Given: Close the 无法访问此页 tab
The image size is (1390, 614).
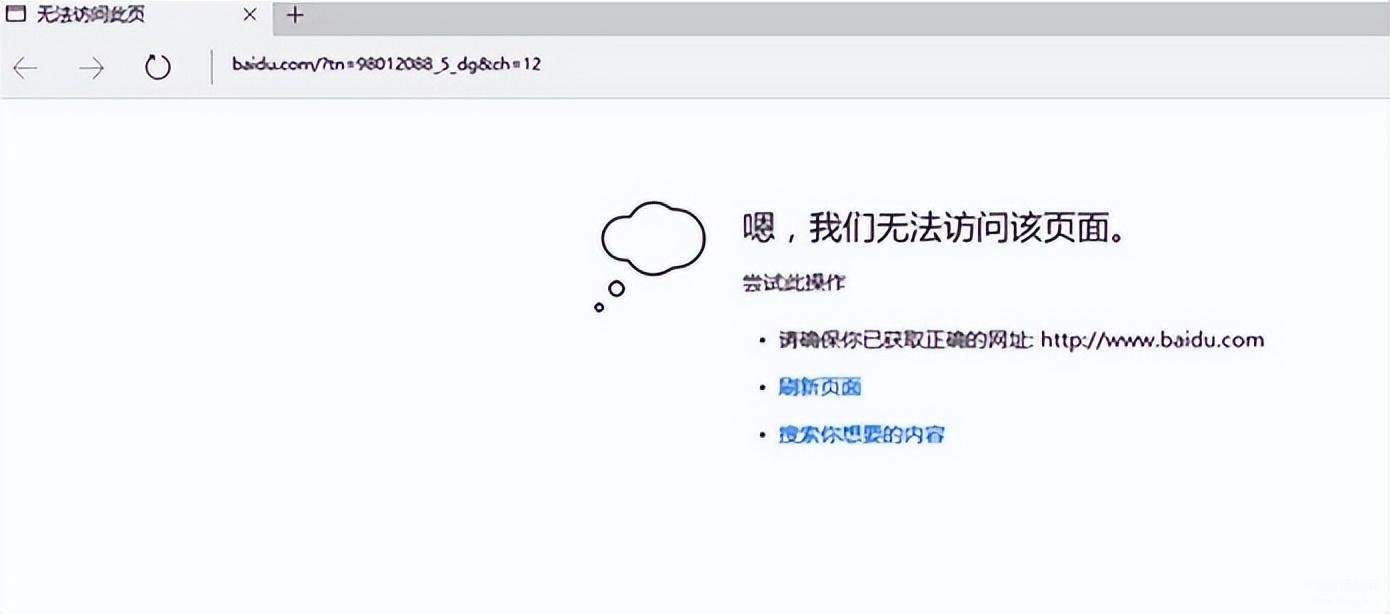Looking at the screenshot, I should (250, 15).
